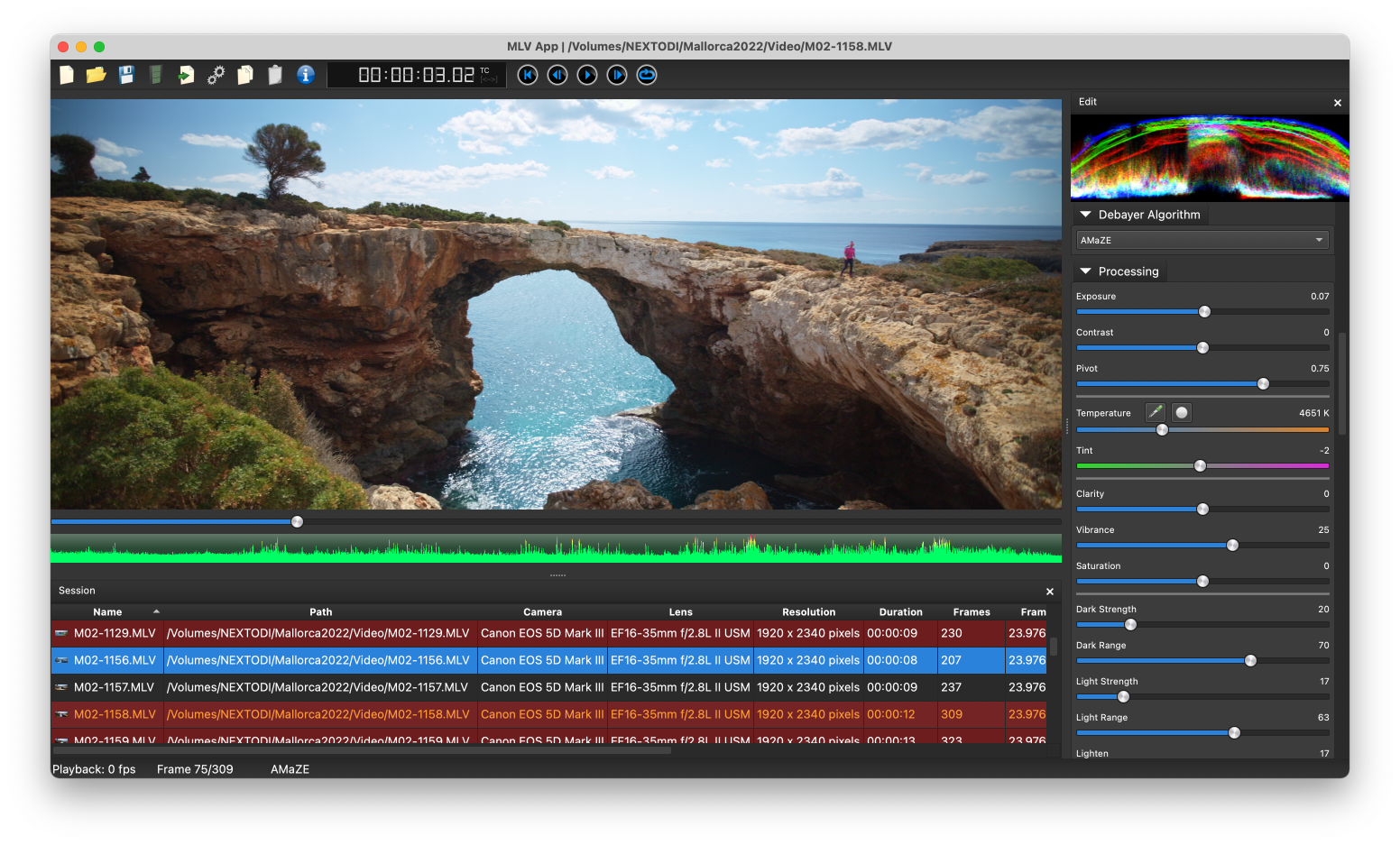Pick white balance with the eyedropper
The image size is (1400, 845).
[1156, 412]
